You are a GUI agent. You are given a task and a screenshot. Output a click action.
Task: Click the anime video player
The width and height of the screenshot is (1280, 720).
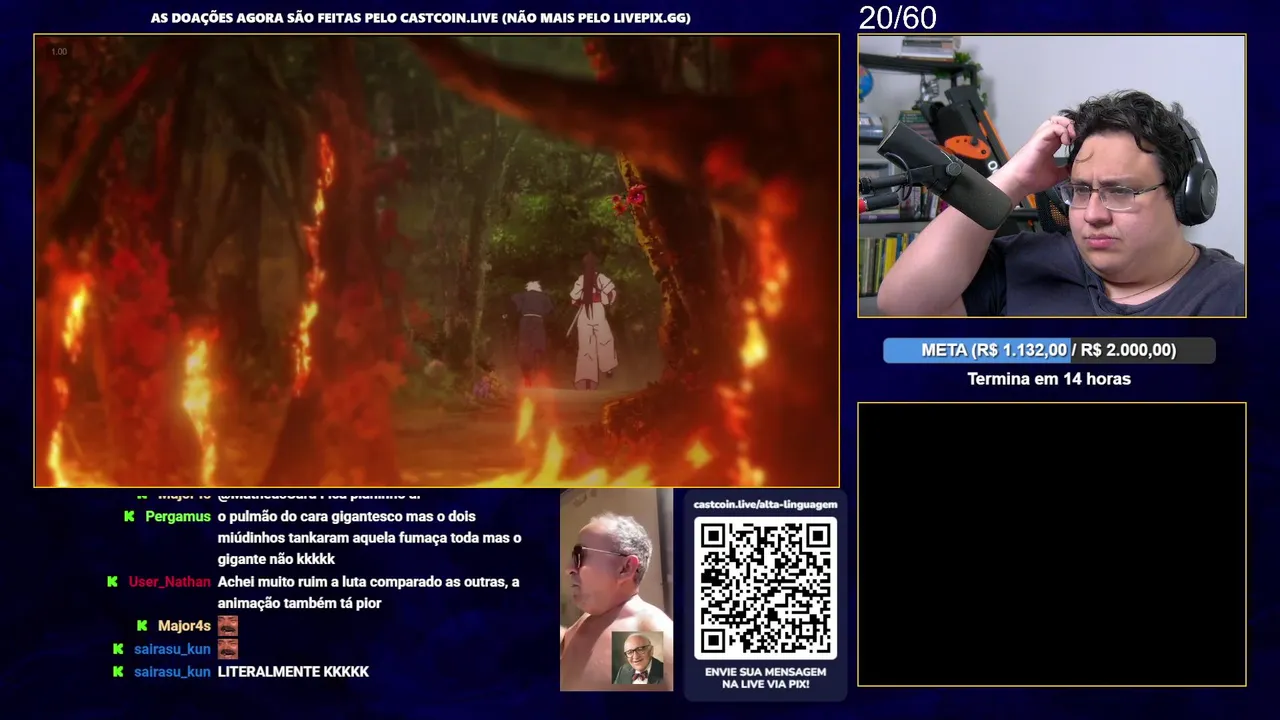pos(436,261)
